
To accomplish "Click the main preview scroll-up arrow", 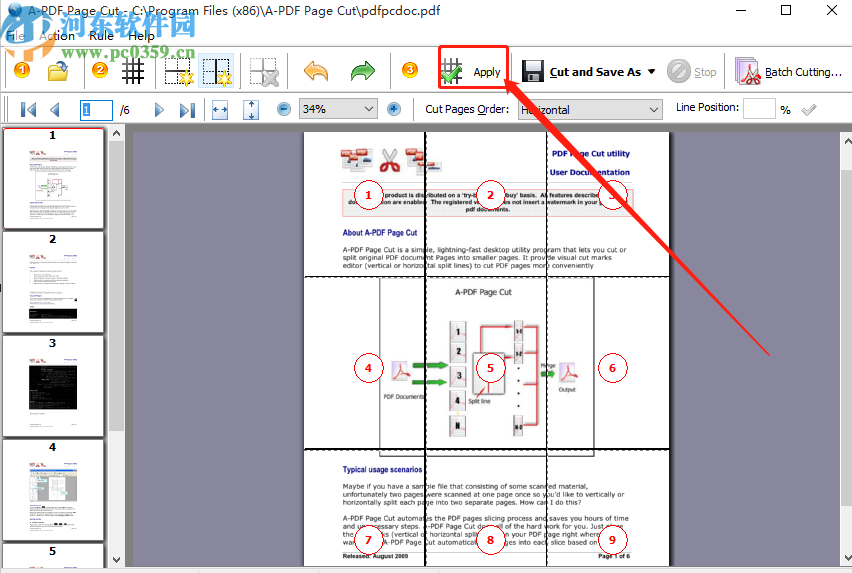I will coord(847,141).
